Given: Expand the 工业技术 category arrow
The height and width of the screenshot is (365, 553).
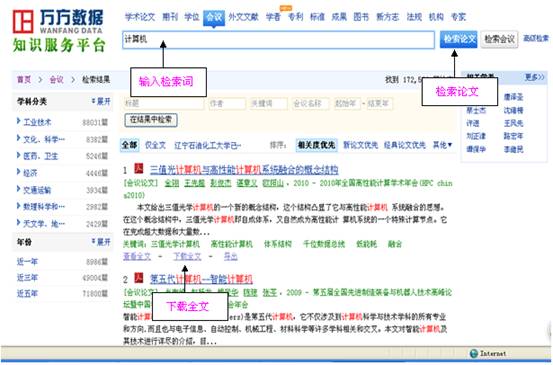Looking at the screenshot, I should 19,121.
